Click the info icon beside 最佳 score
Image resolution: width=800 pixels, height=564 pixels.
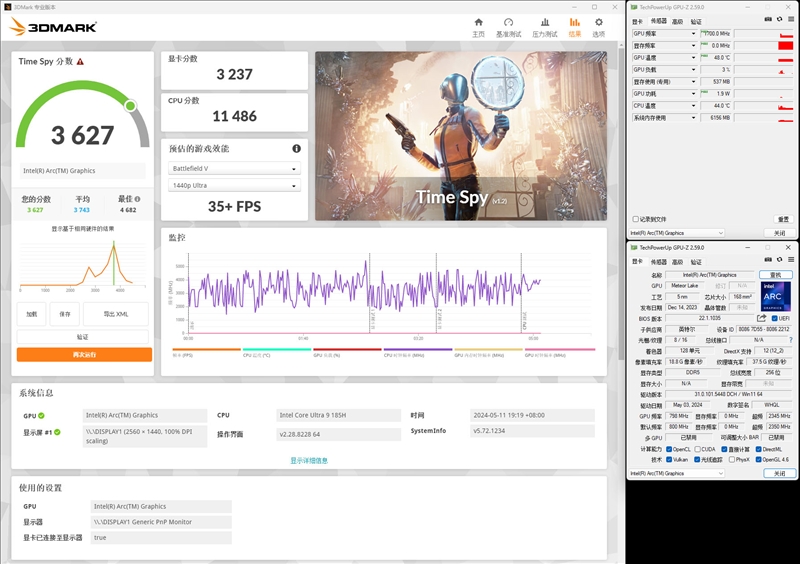pyautogui.click(x=137, y=199)
